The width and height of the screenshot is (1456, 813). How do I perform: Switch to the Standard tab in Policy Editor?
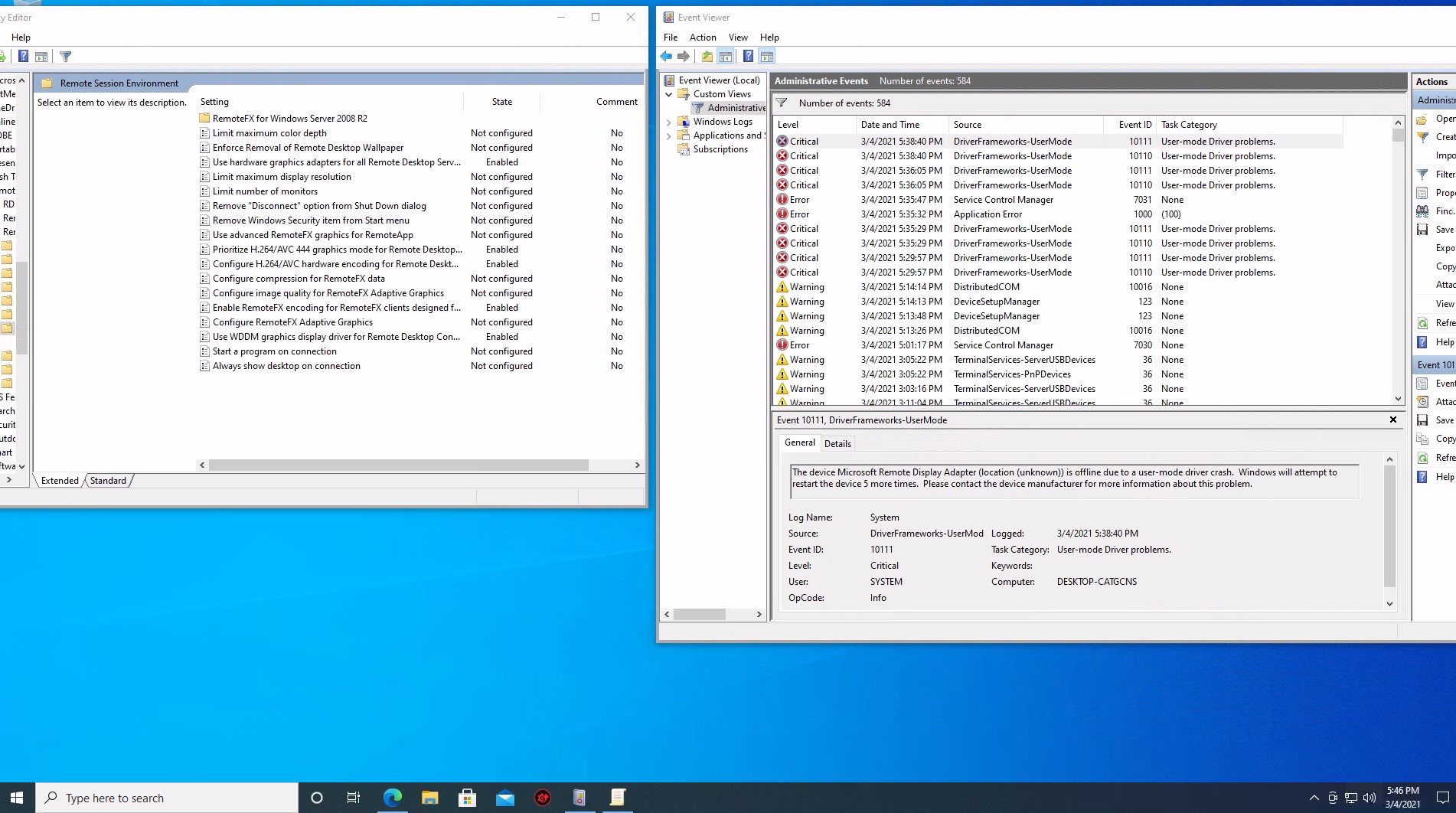108,481
